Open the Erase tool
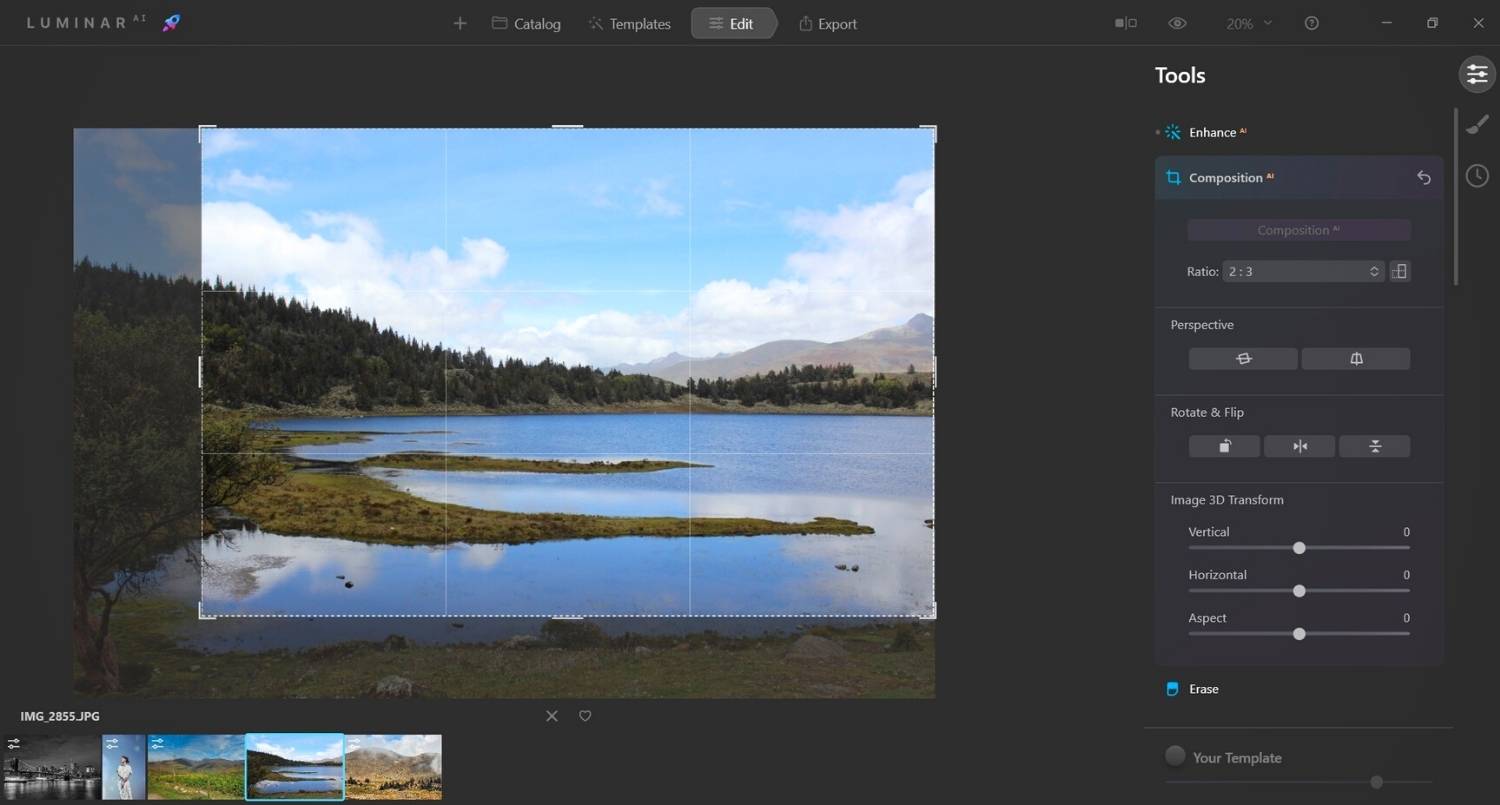This screenshot has width=1500, height=805. tap(1205, 688)
